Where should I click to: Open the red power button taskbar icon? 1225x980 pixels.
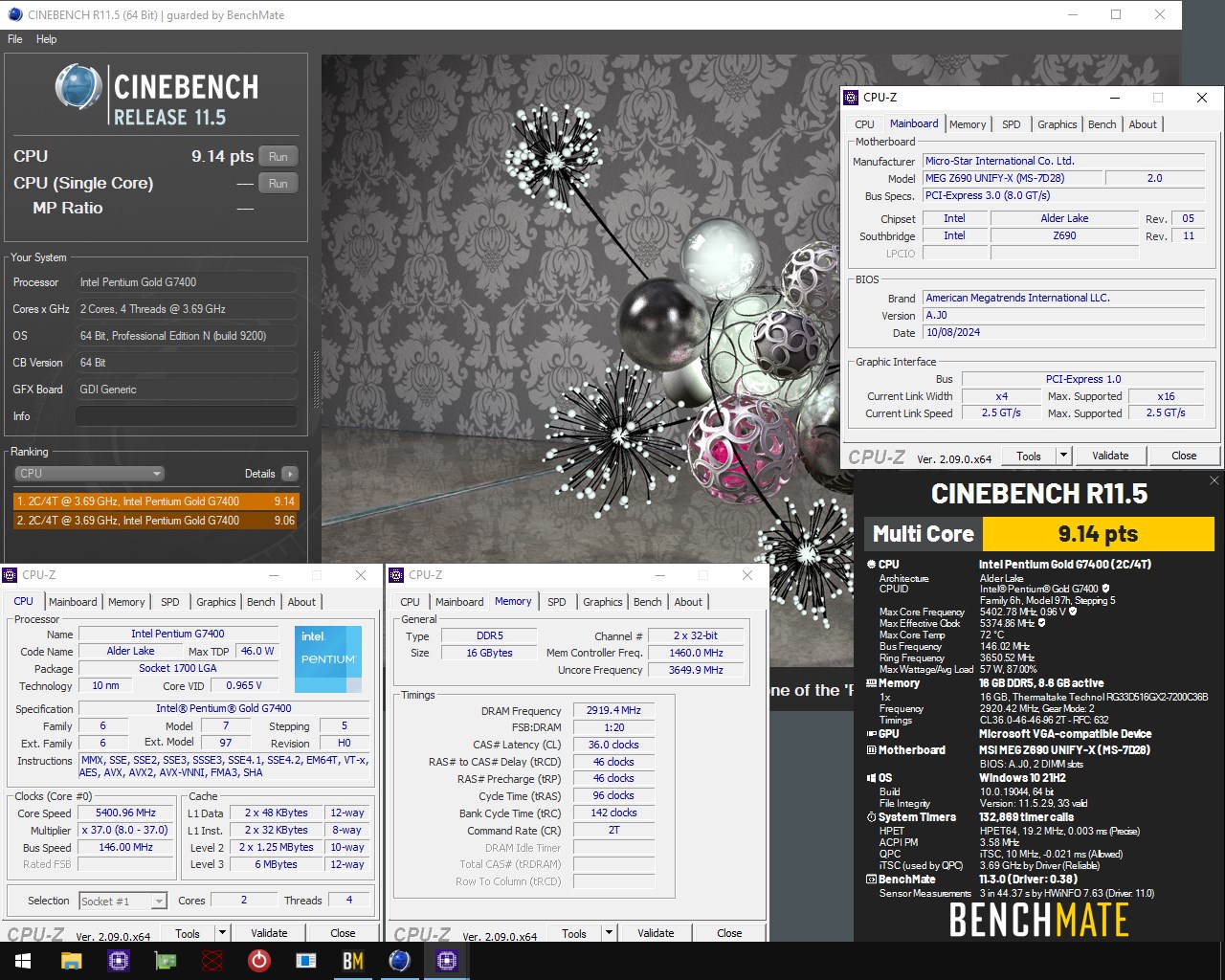point(259,961)
